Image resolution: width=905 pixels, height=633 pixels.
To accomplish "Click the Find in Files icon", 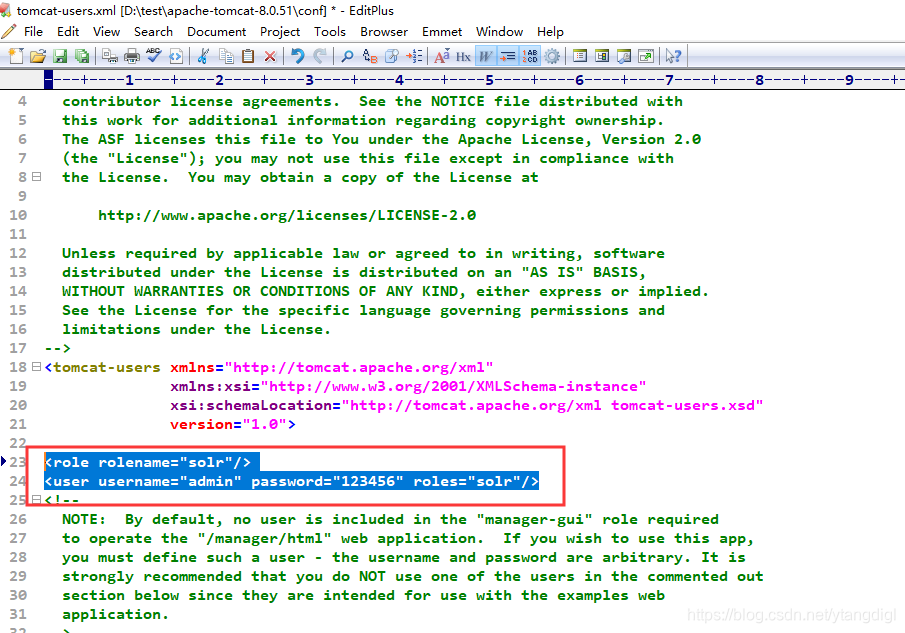I will [391, 56].
